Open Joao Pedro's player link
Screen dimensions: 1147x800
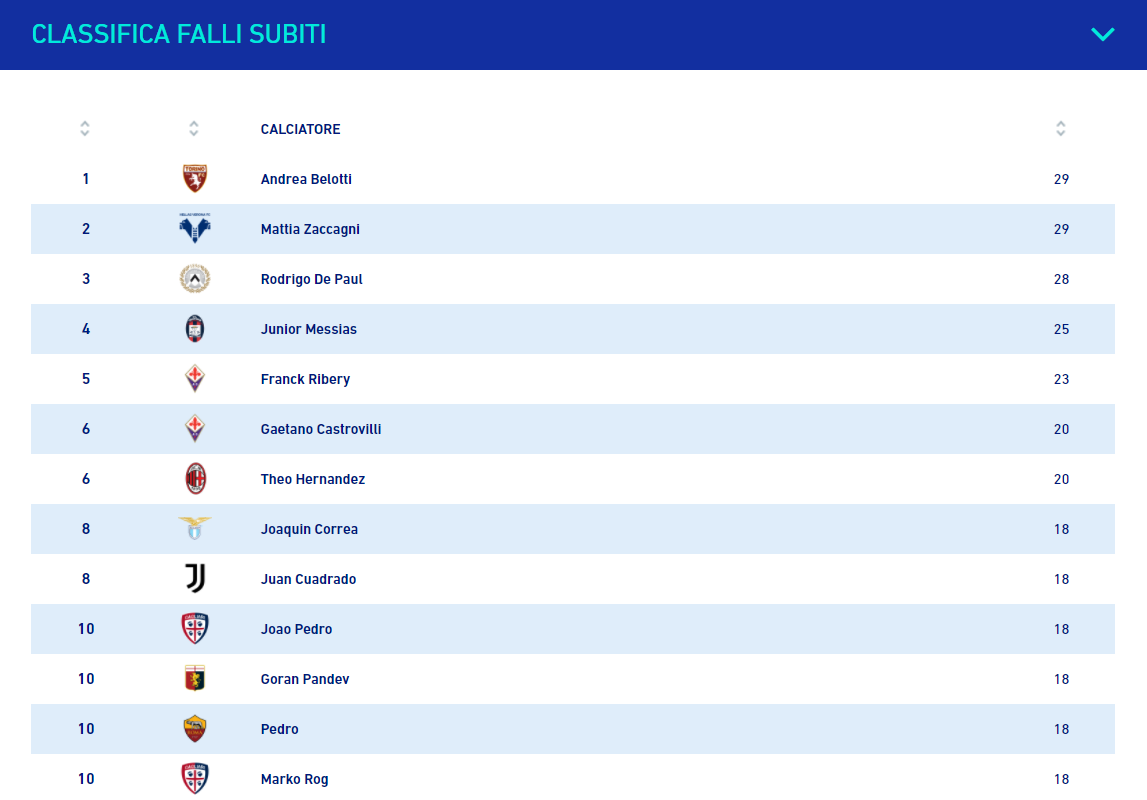[296, 629]
